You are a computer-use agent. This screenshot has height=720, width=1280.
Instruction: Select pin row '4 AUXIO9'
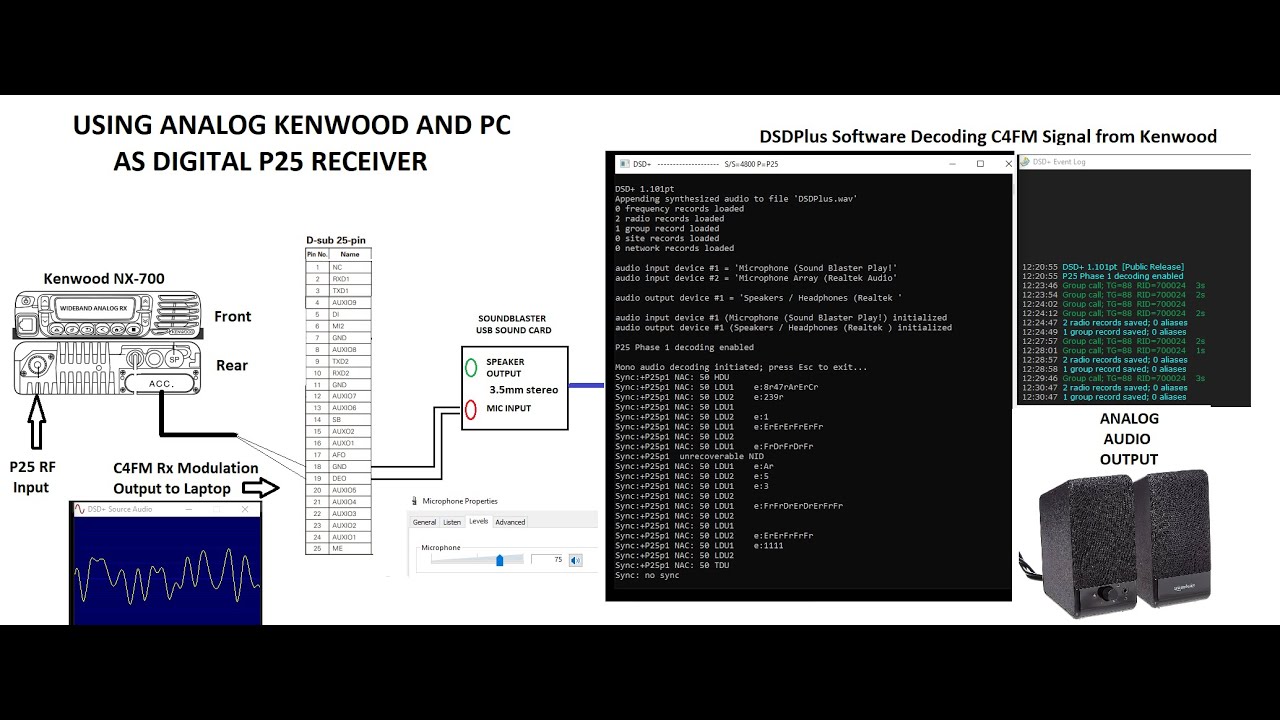339,302
